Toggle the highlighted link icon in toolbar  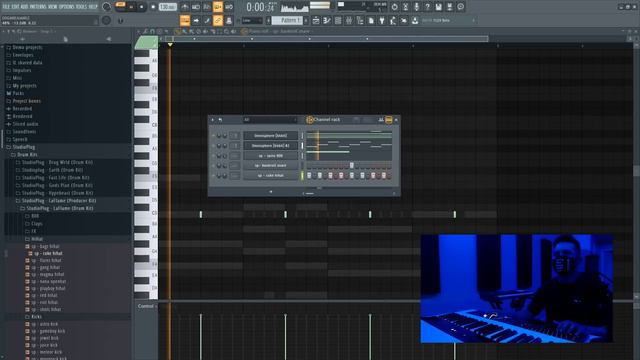point(218,20)
